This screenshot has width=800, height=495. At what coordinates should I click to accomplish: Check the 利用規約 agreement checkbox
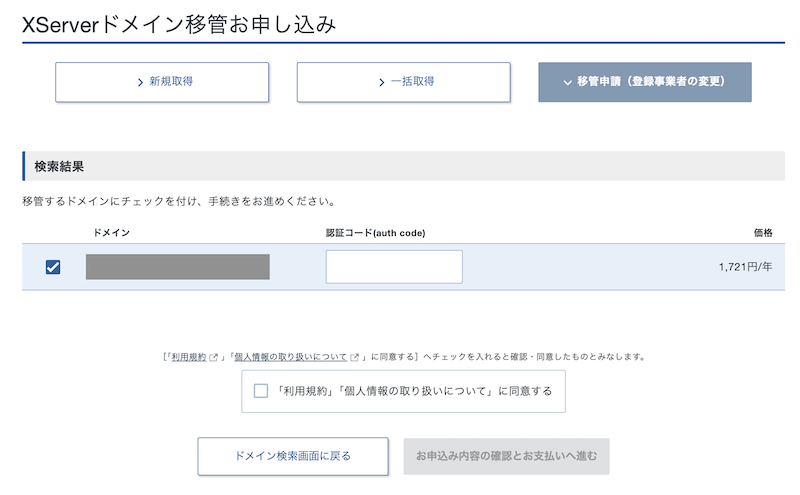(261, 391)
